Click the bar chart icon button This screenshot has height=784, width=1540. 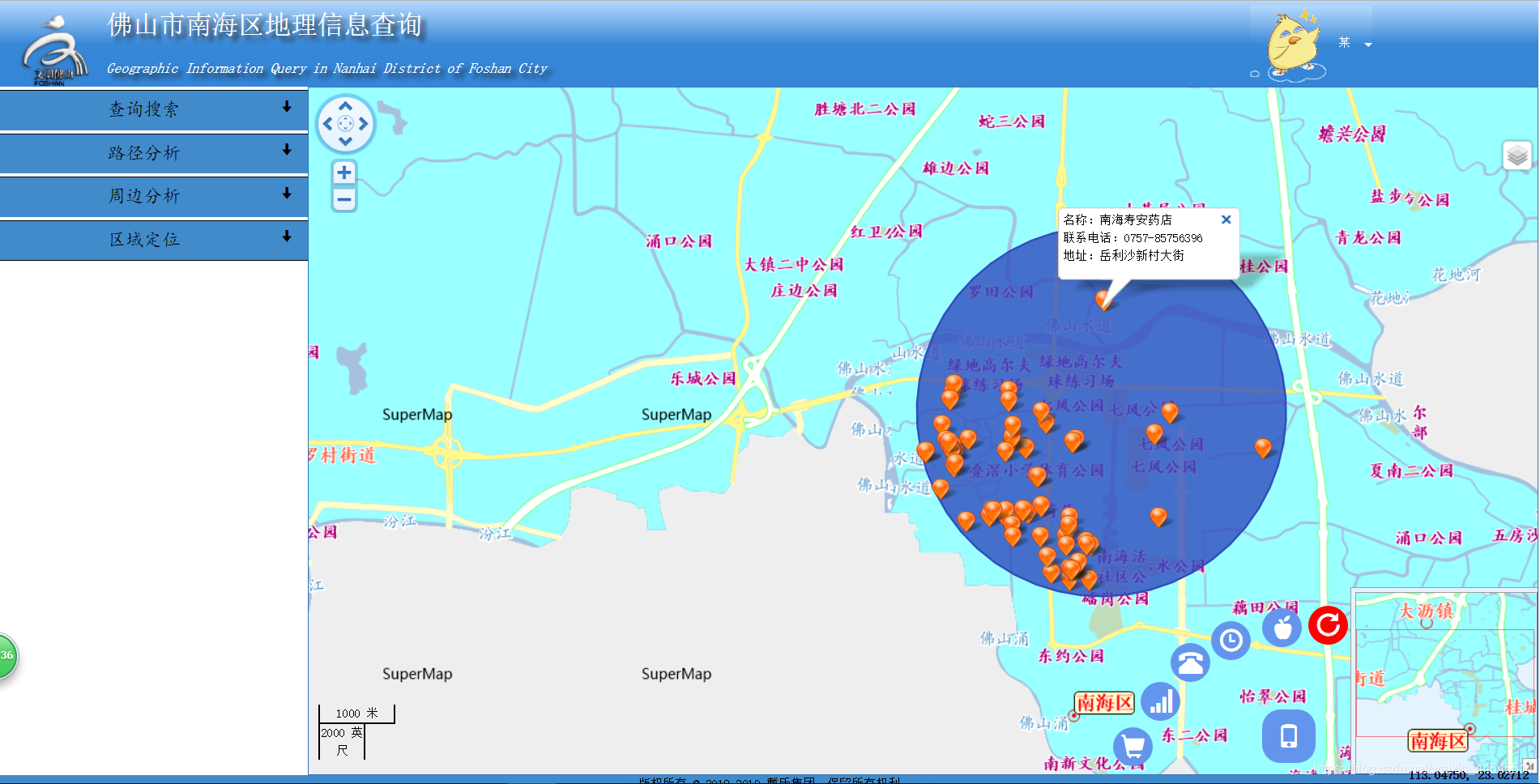point(1161,701)
